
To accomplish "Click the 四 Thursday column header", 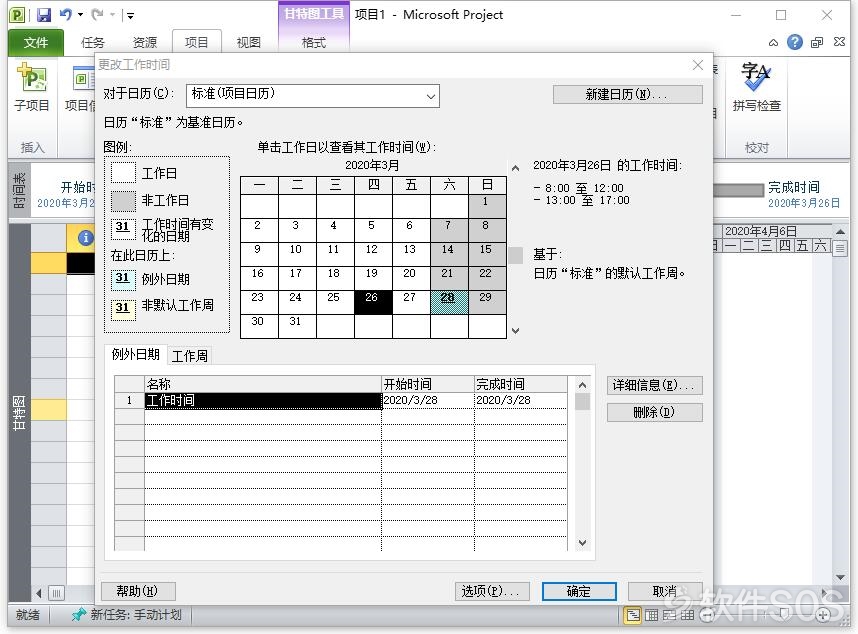I will pyautogui.click(x=373, y=185).
